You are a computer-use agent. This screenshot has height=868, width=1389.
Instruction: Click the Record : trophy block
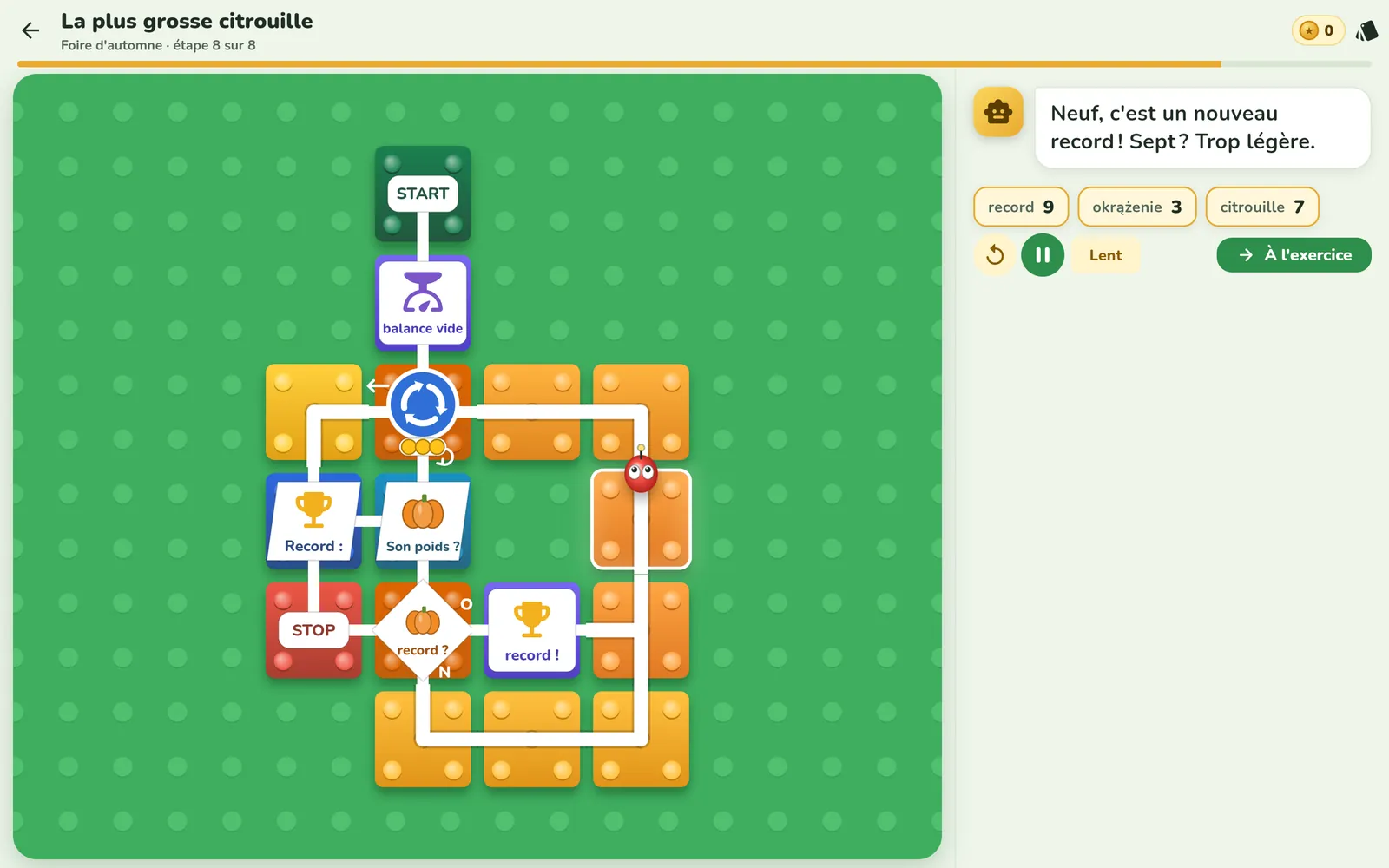pyautogui.click(x=313, y=521)
